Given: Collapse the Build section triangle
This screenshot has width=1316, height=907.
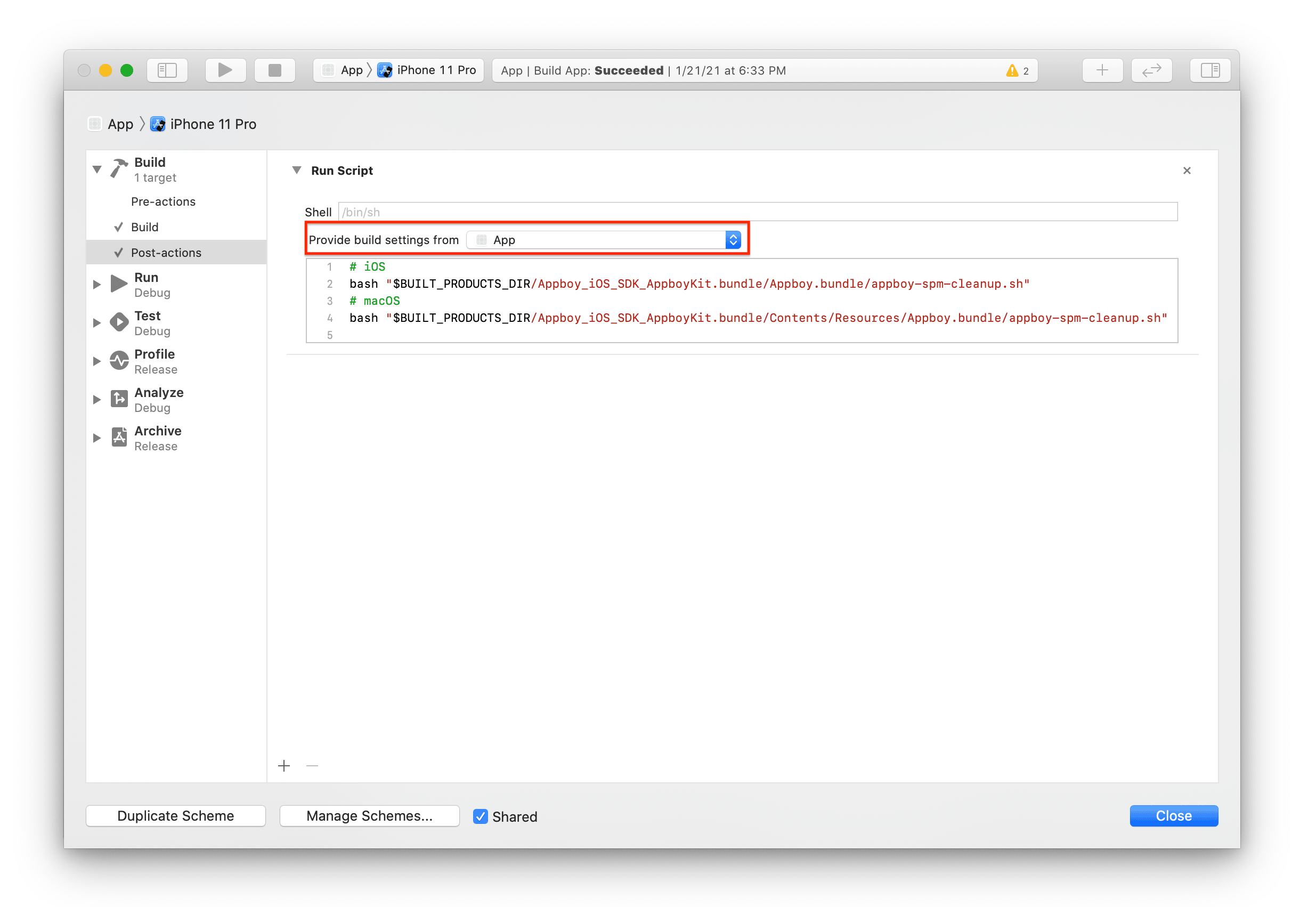Looking at the screenshot, I should pos(97,169).
